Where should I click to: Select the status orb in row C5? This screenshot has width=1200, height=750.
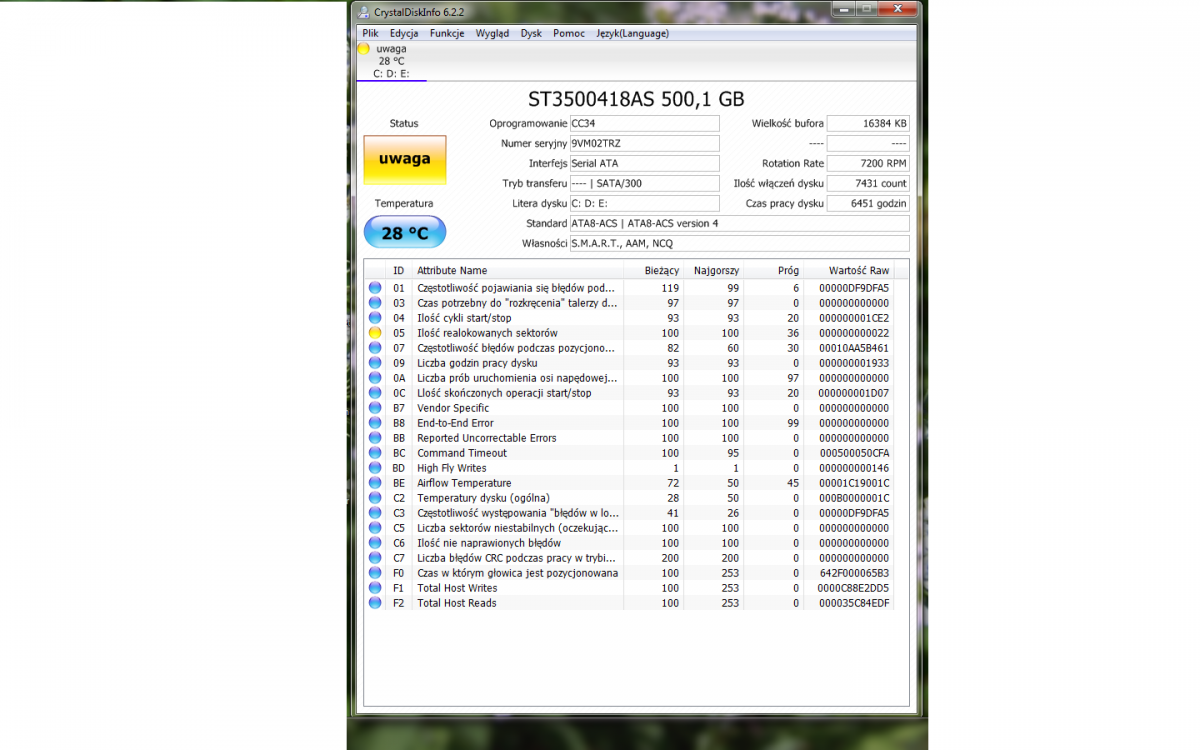(375, 528)
